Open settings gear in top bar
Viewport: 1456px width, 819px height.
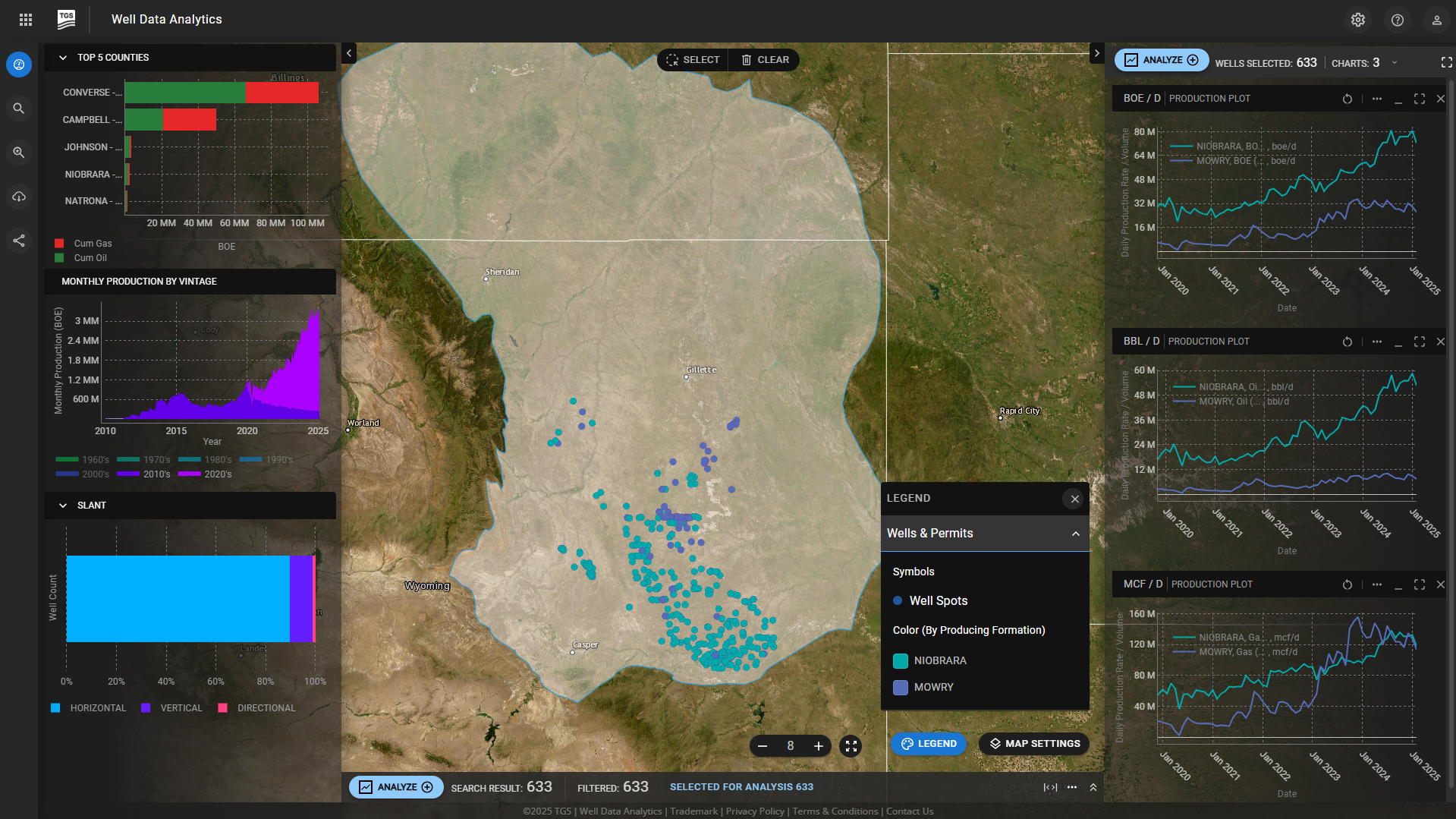tap(1357, 20)
